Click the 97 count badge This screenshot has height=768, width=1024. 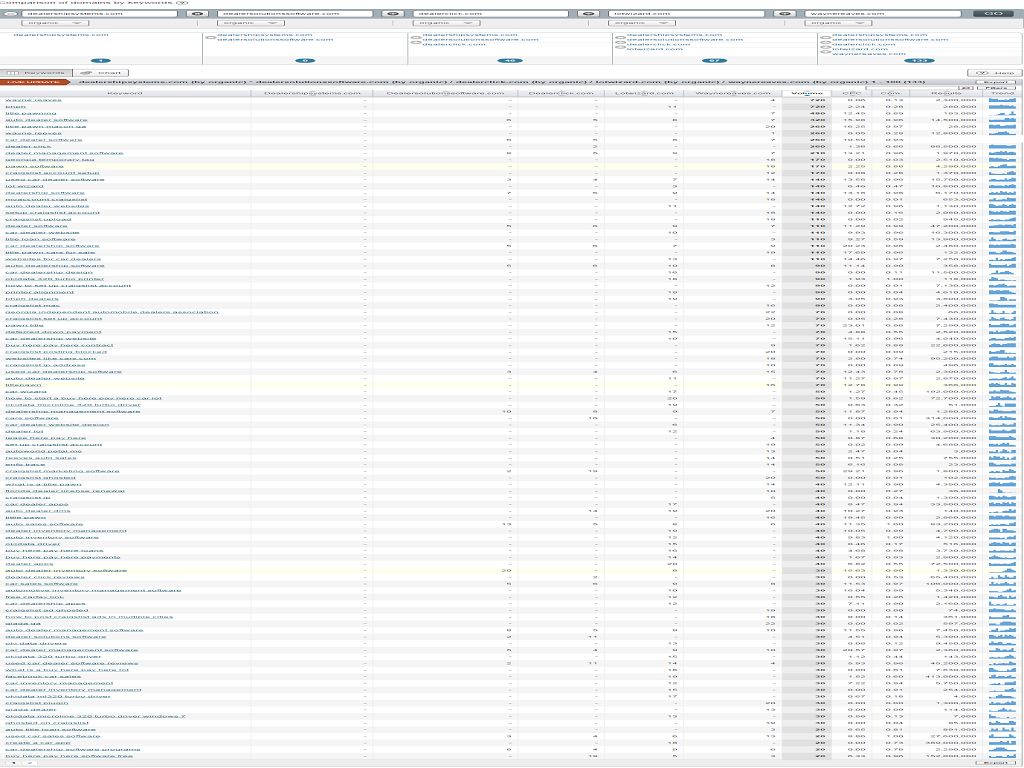click(714, 61)
